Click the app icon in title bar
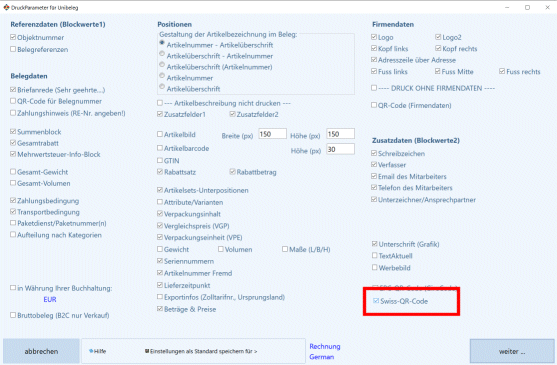This screenshot has width=557, height=365. click(6, 7)
